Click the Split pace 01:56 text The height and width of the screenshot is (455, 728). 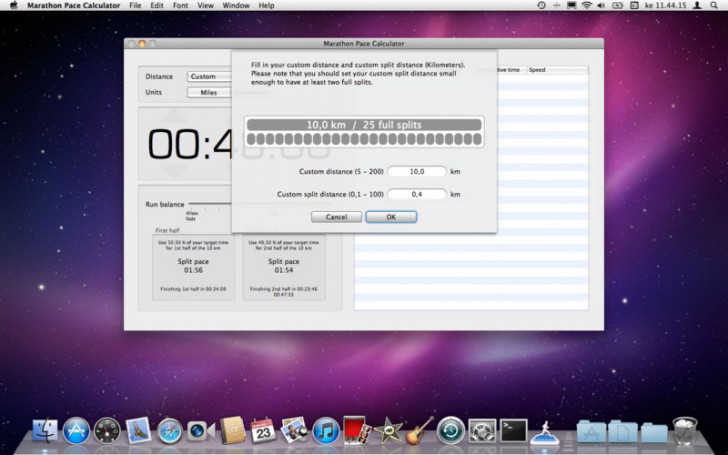coord(193,266)
